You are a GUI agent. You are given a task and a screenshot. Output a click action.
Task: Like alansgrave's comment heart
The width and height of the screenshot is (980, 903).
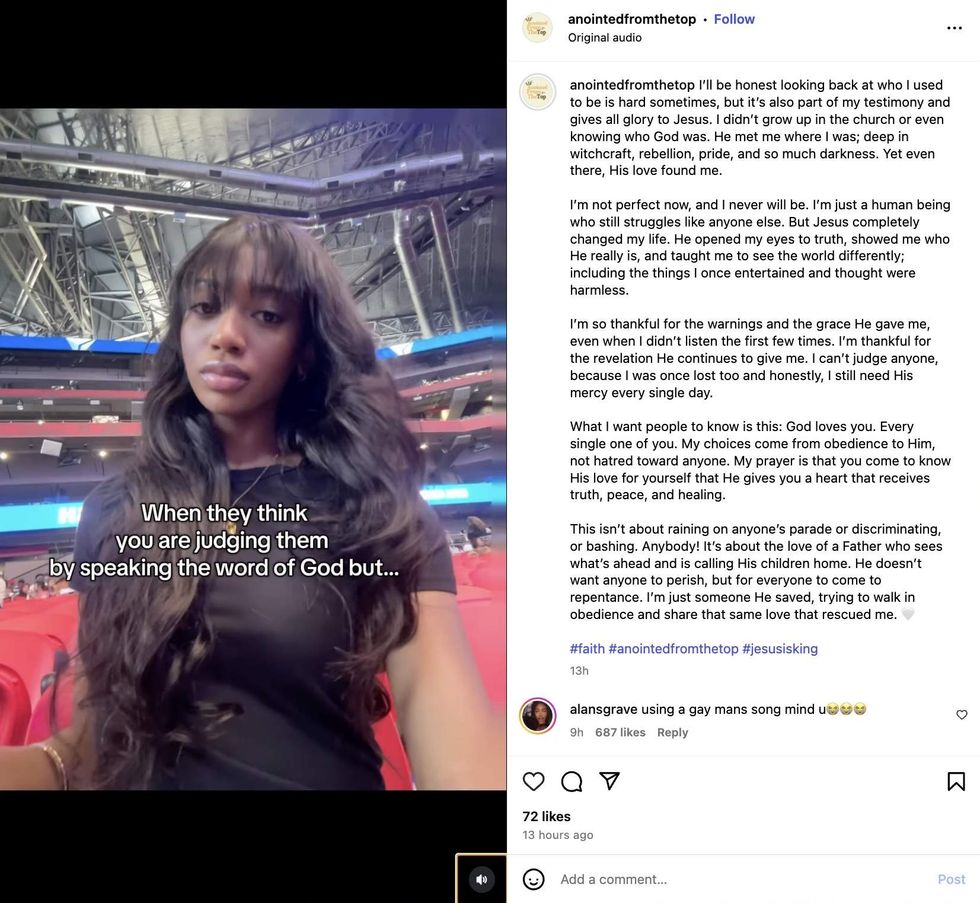pos(962,715)
